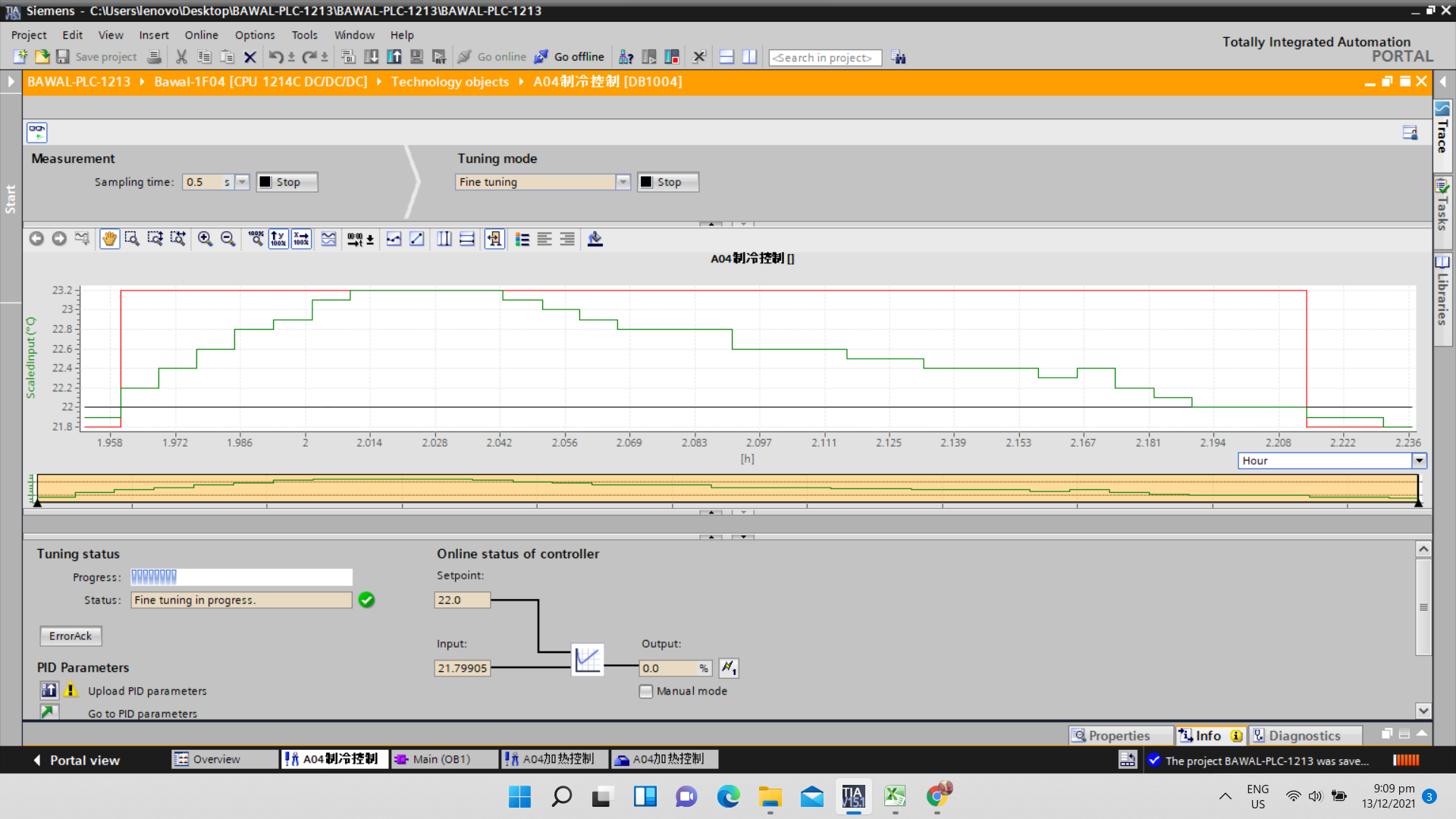Open the sampling time unit dropdown

242,182
